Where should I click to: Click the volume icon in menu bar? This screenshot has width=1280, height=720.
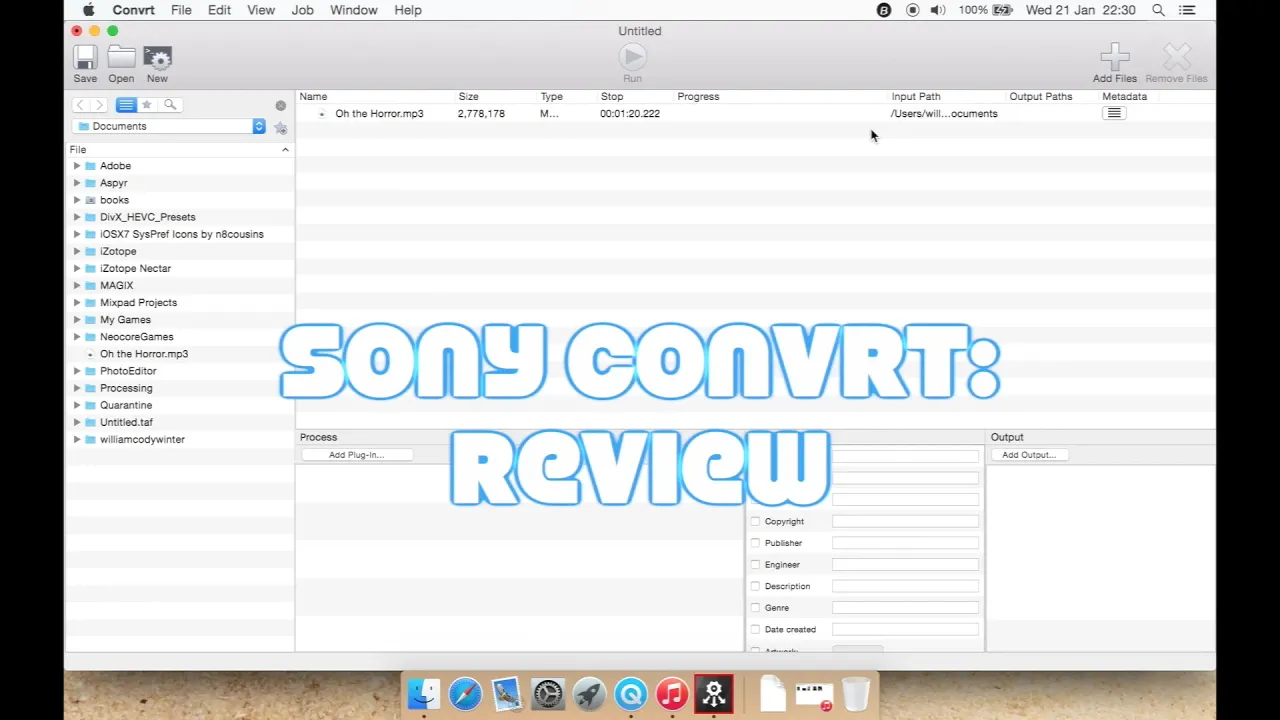[937, 10]
